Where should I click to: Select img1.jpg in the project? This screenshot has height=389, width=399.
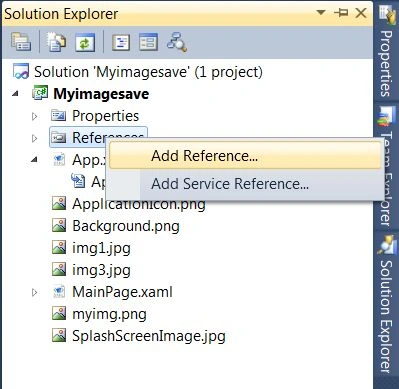[101, 248]
